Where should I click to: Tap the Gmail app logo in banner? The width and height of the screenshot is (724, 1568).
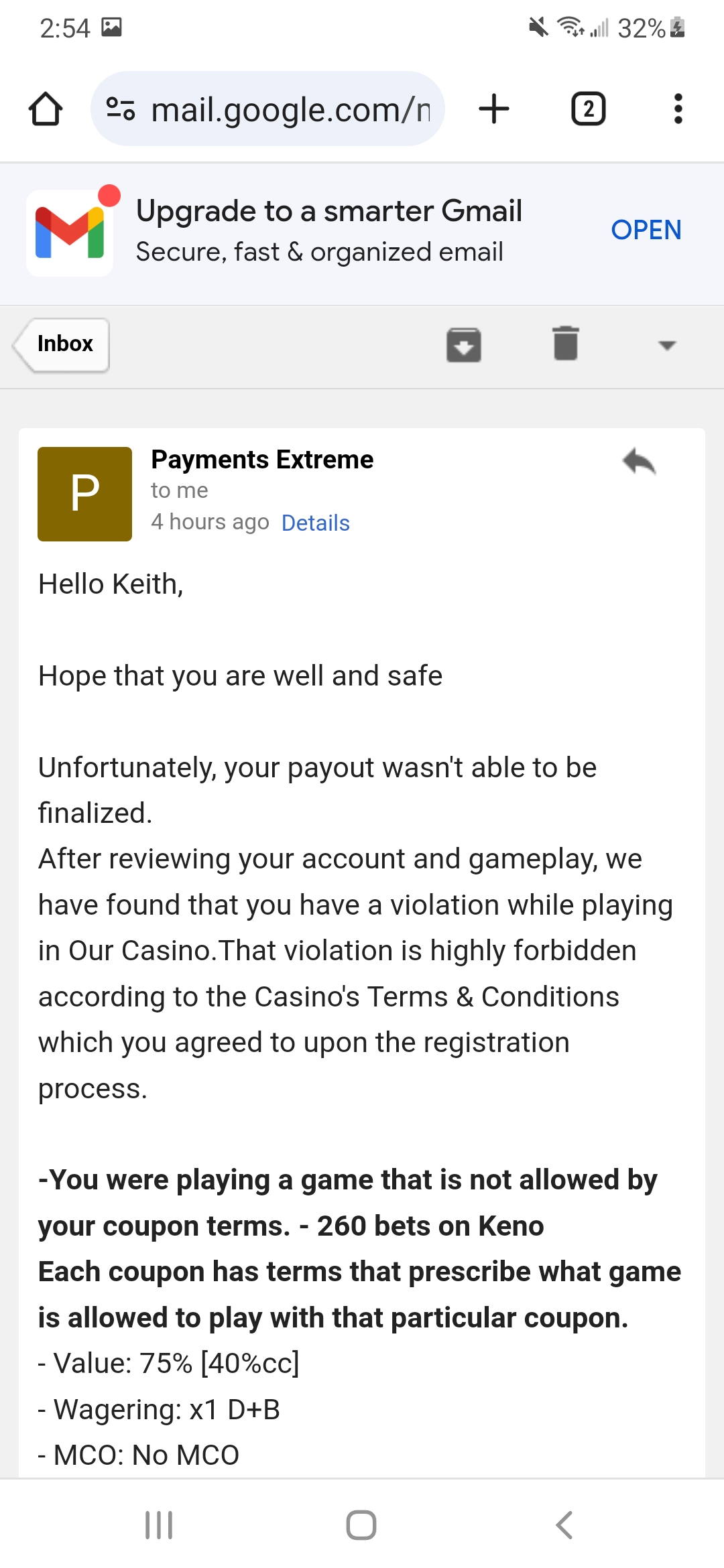pos(70,233)
